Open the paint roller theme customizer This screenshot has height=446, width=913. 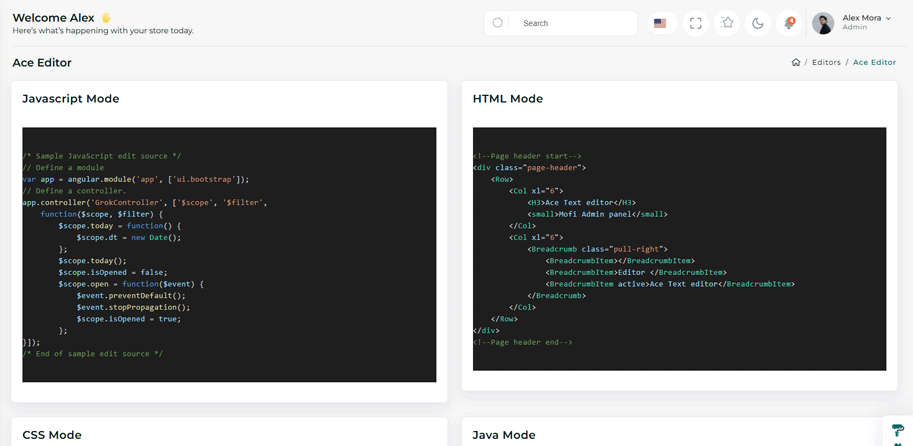point(897,431)
